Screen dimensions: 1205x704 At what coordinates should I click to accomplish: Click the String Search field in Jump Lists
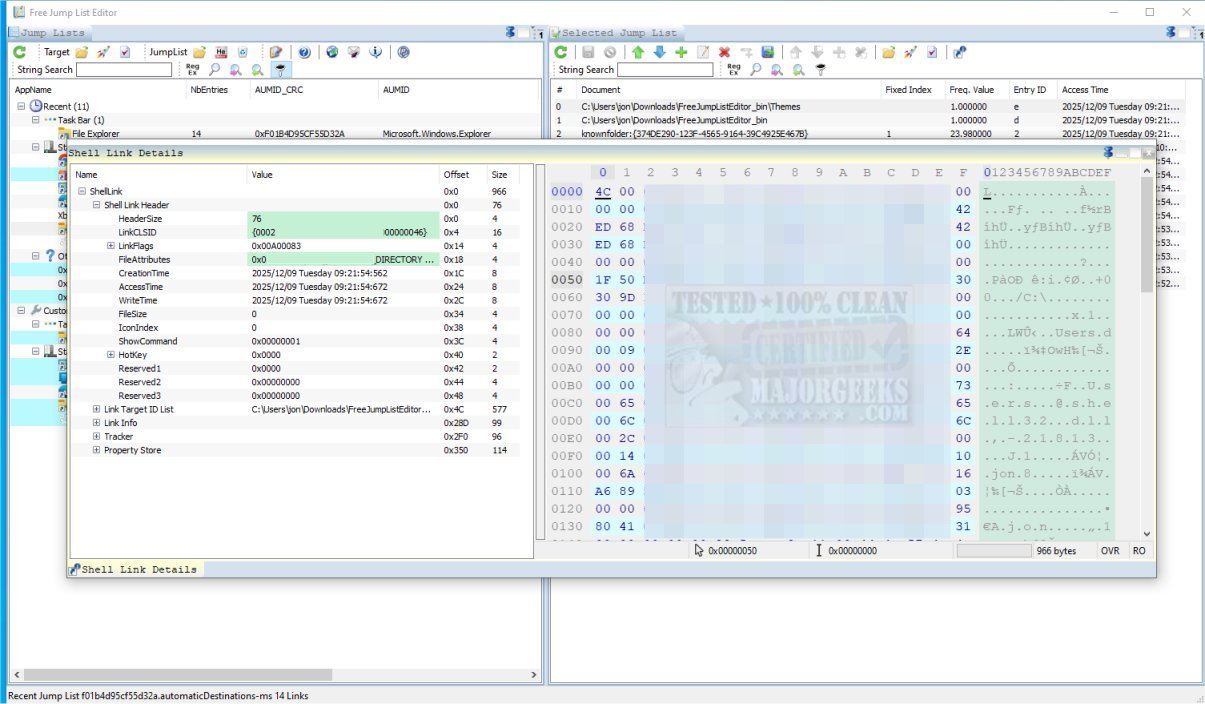click(x=124, y=70)
